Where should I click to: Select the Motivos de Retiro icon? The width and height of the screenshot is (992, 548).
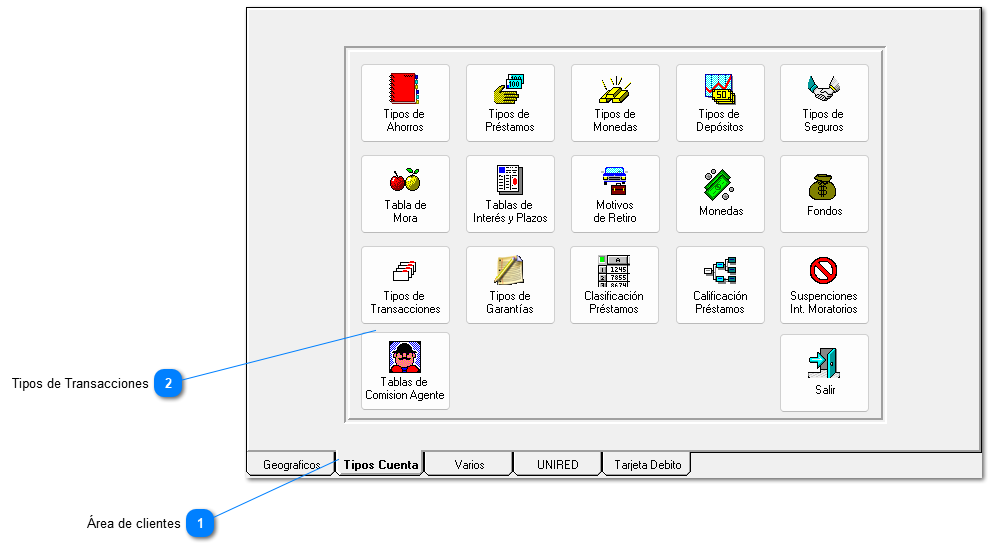coord(615,194)
